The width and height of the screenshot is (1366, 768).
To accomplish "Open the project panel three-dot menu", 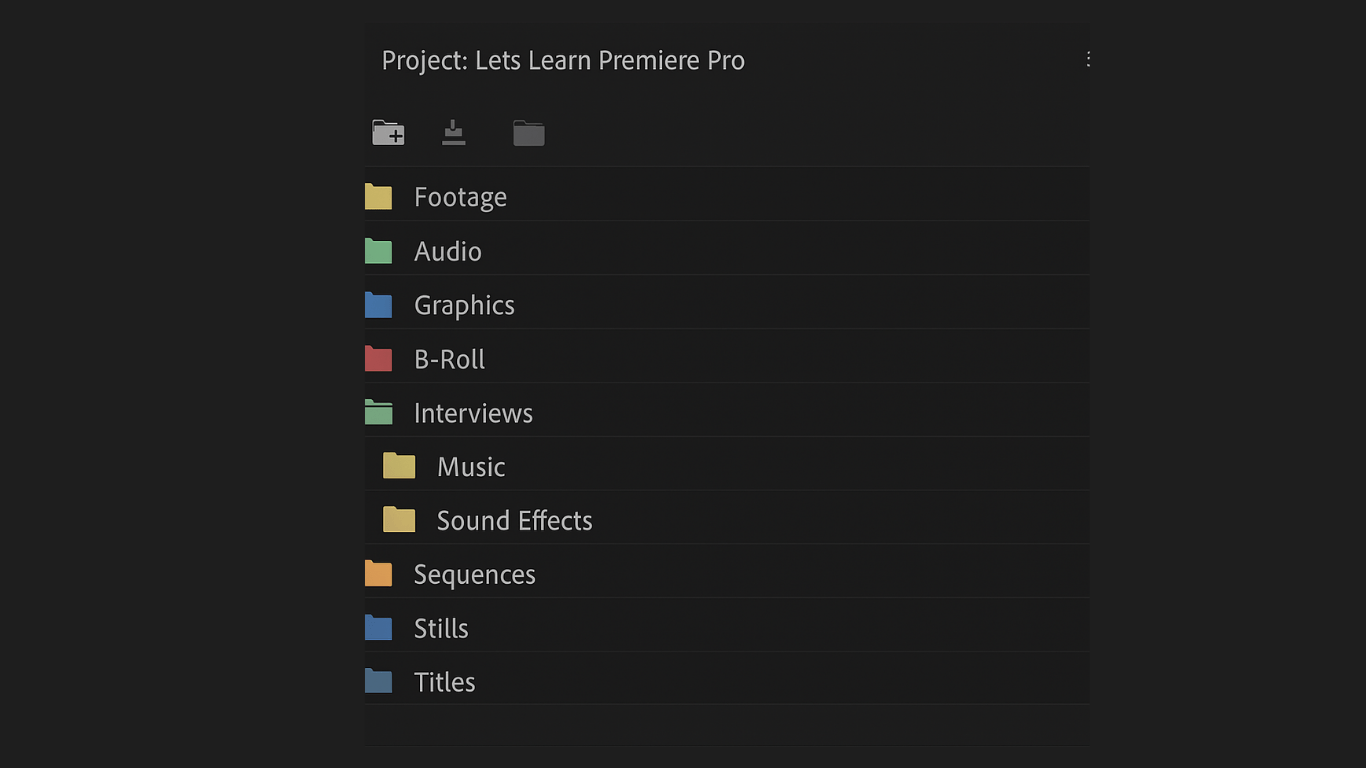I will pos(1088,60).
